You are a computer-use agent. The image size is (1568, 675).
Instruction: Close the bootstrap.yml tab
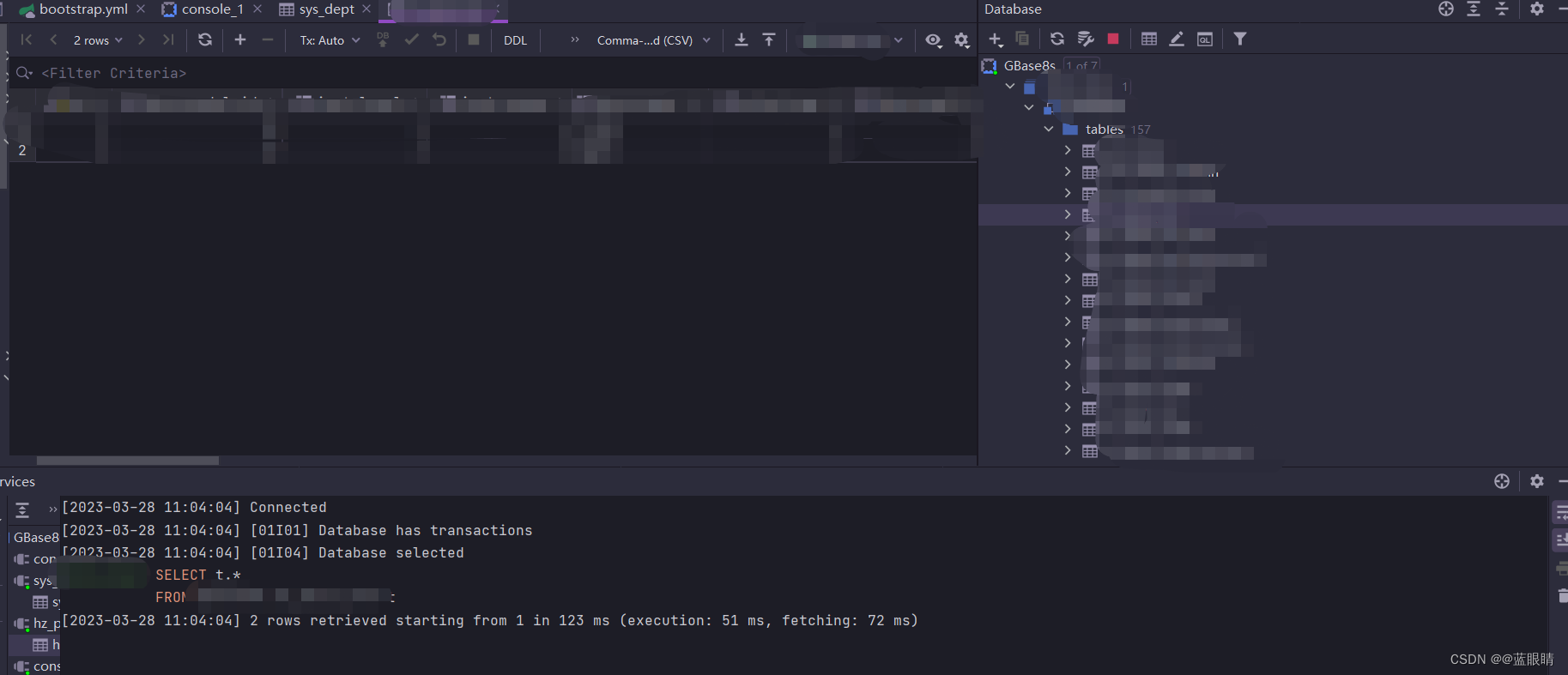(141, 9)
